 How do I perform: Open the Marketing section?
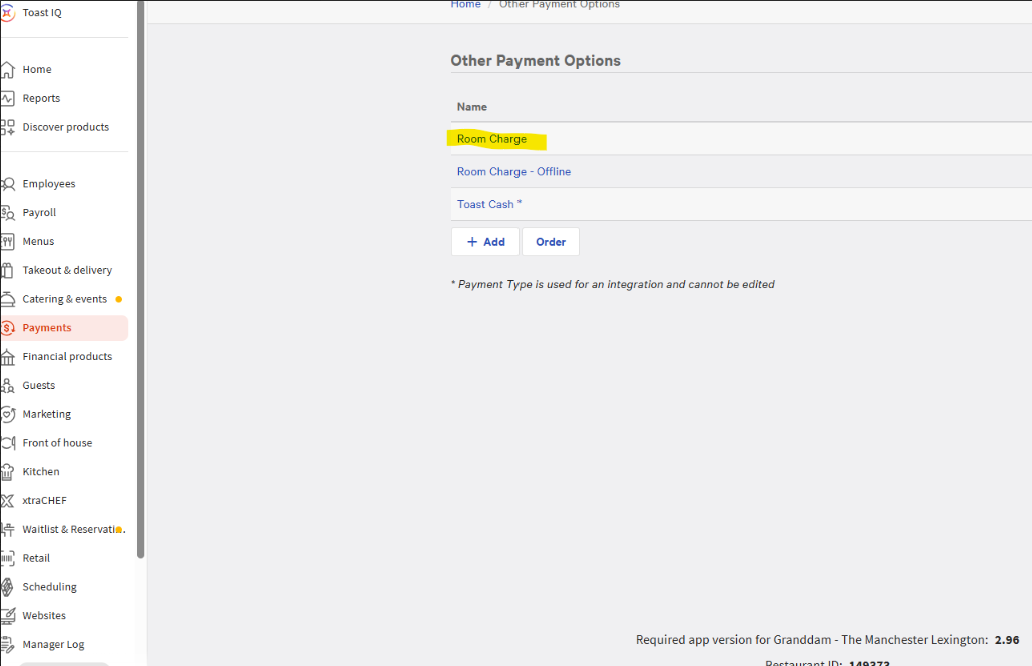(47, 414)
